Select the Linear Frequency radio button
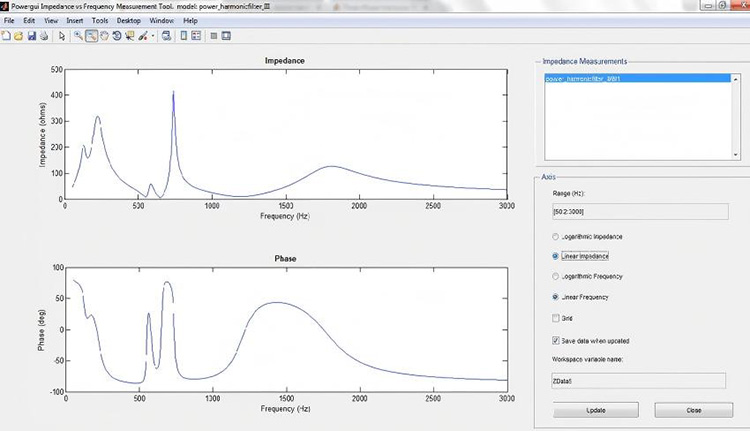750x431 pixels. 555,297
